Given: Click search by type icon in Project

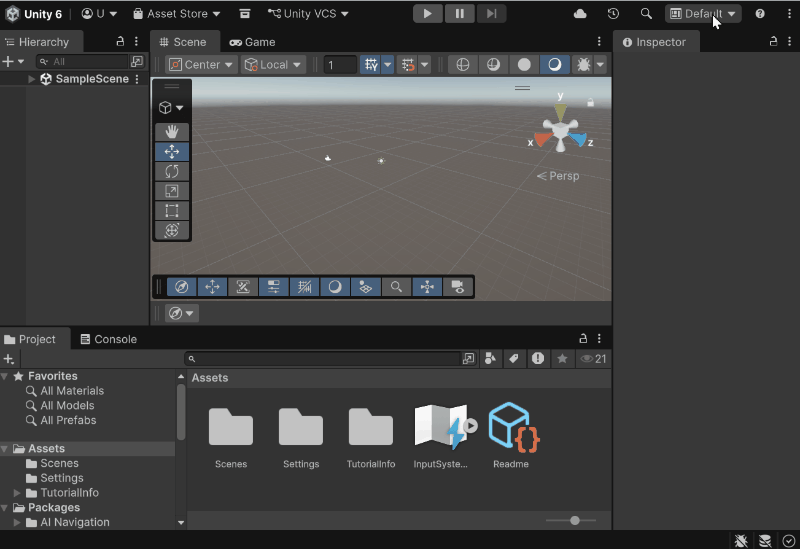Looking at the screenshot, I should [x=490, y=359].
